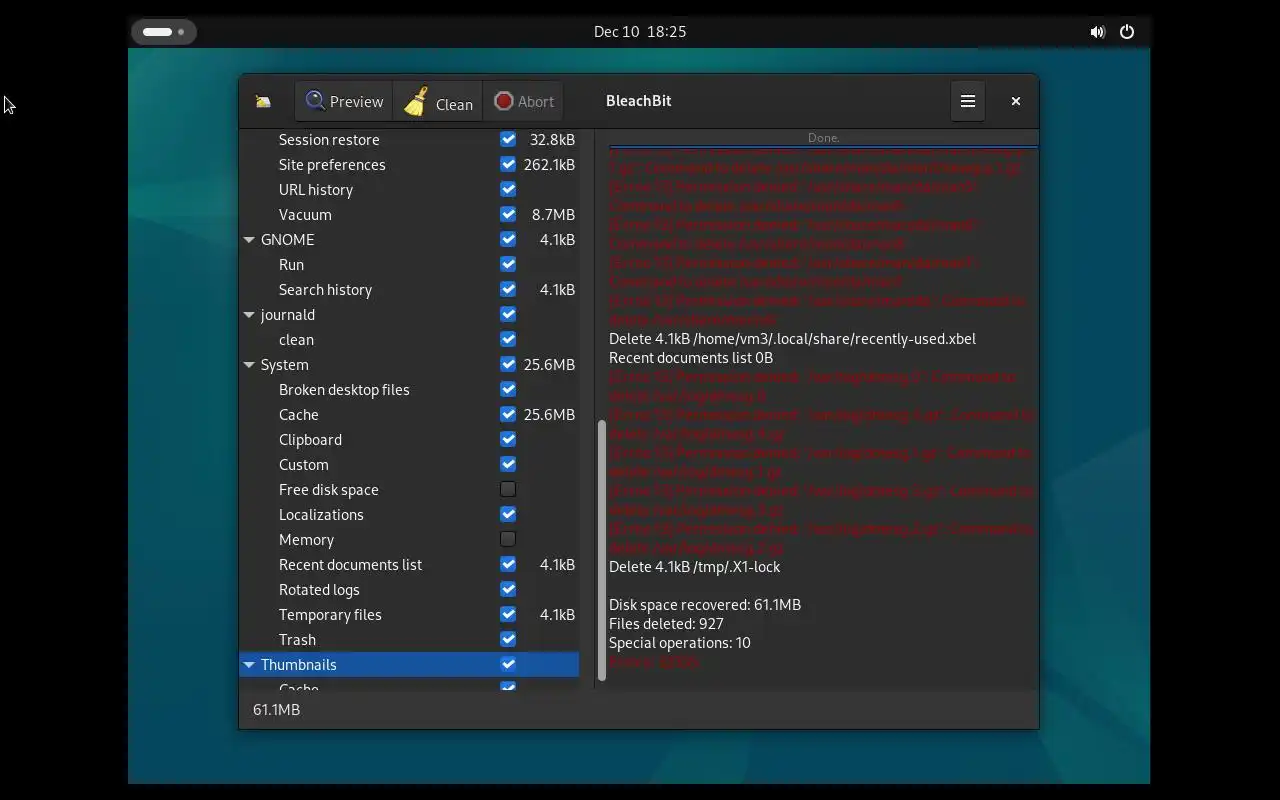
Task: Click the recently-used.xbel delete log line
Action: click(x=792, y=338)
